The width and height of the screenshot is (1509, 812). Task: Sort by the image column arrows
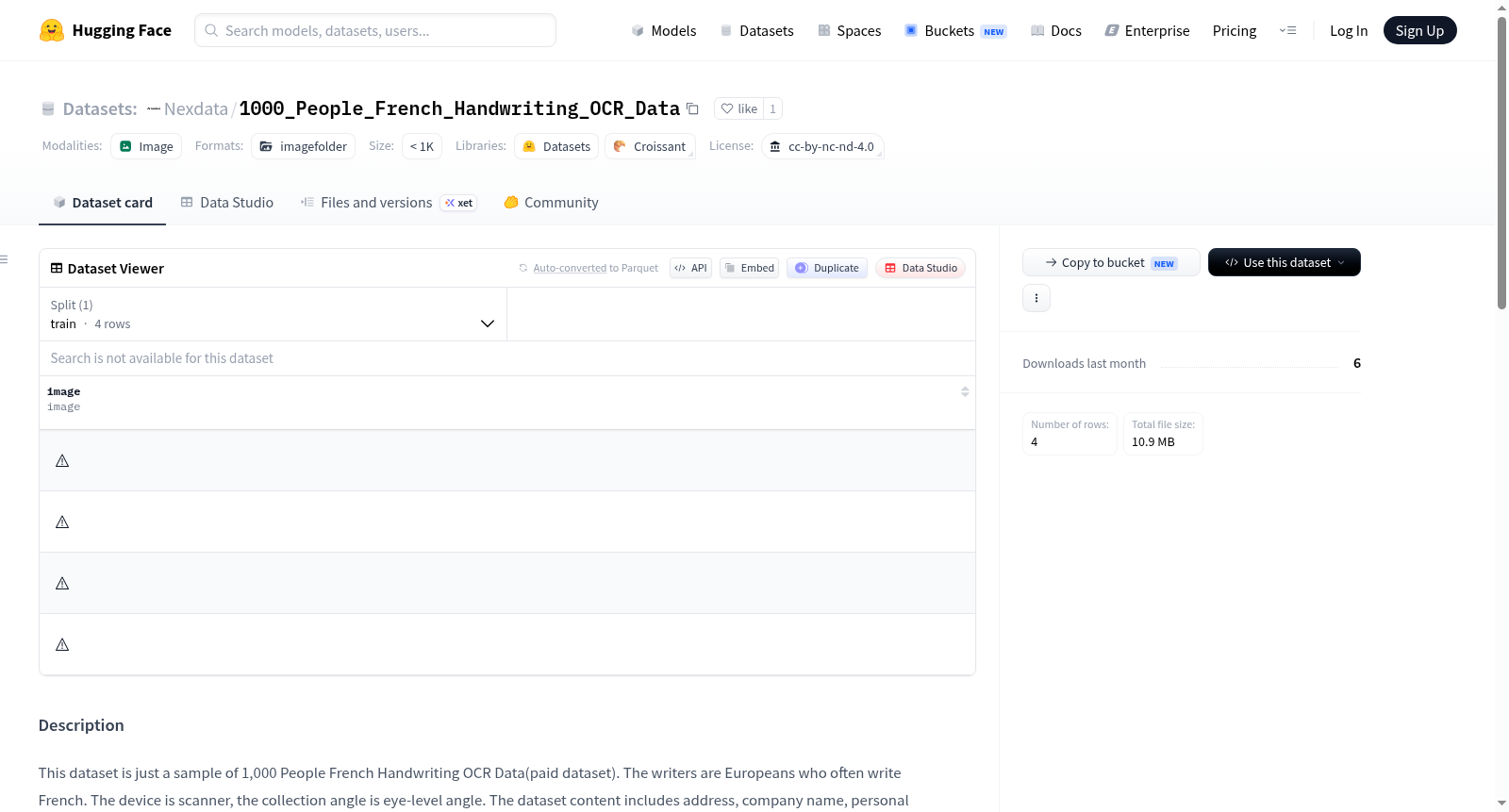point(965,391)
